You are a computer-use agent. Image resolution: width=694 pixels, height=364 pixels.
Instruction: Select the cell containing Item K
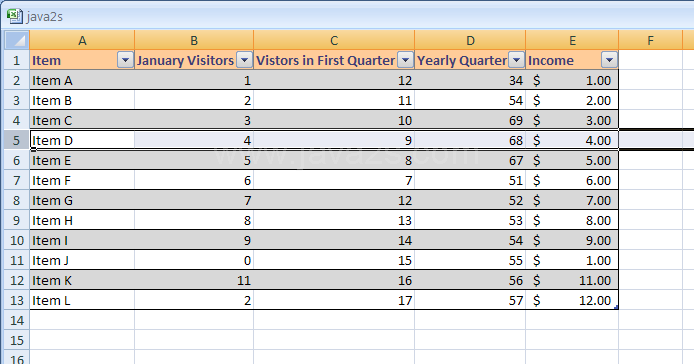[x=82, y=280]
